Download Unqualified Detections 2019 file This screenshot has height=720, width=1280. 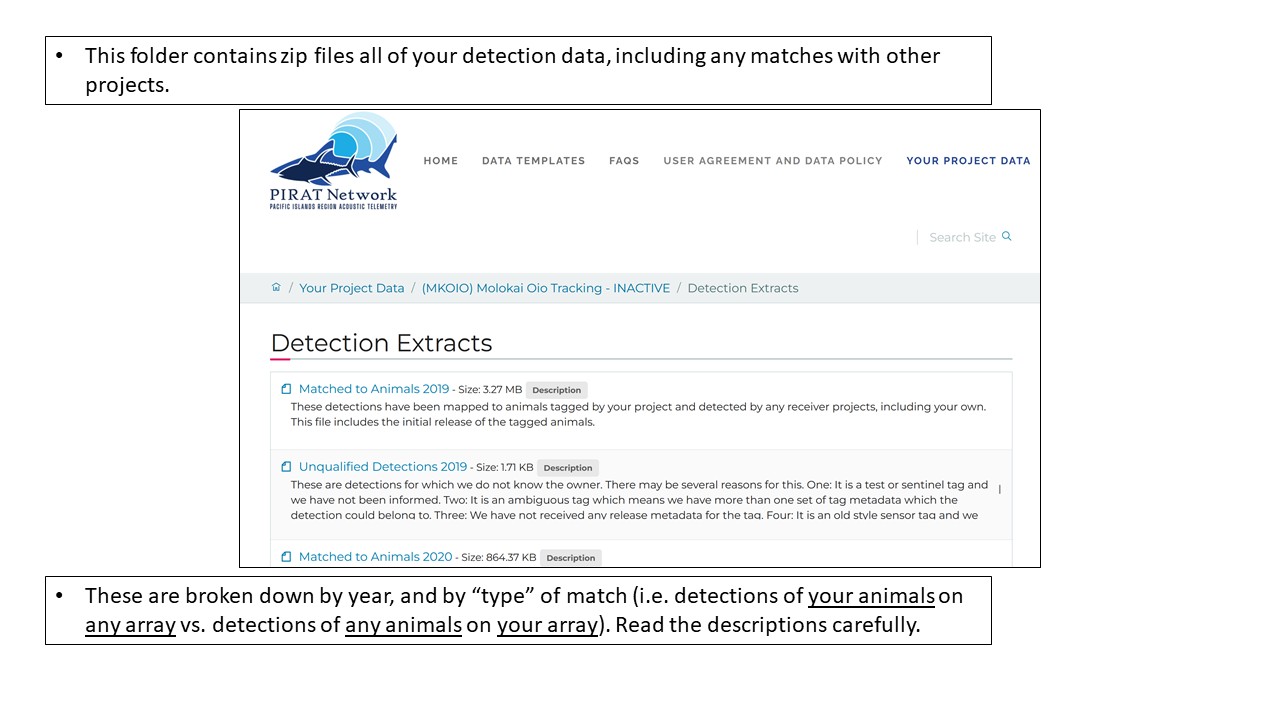click(x=383, y=467)
